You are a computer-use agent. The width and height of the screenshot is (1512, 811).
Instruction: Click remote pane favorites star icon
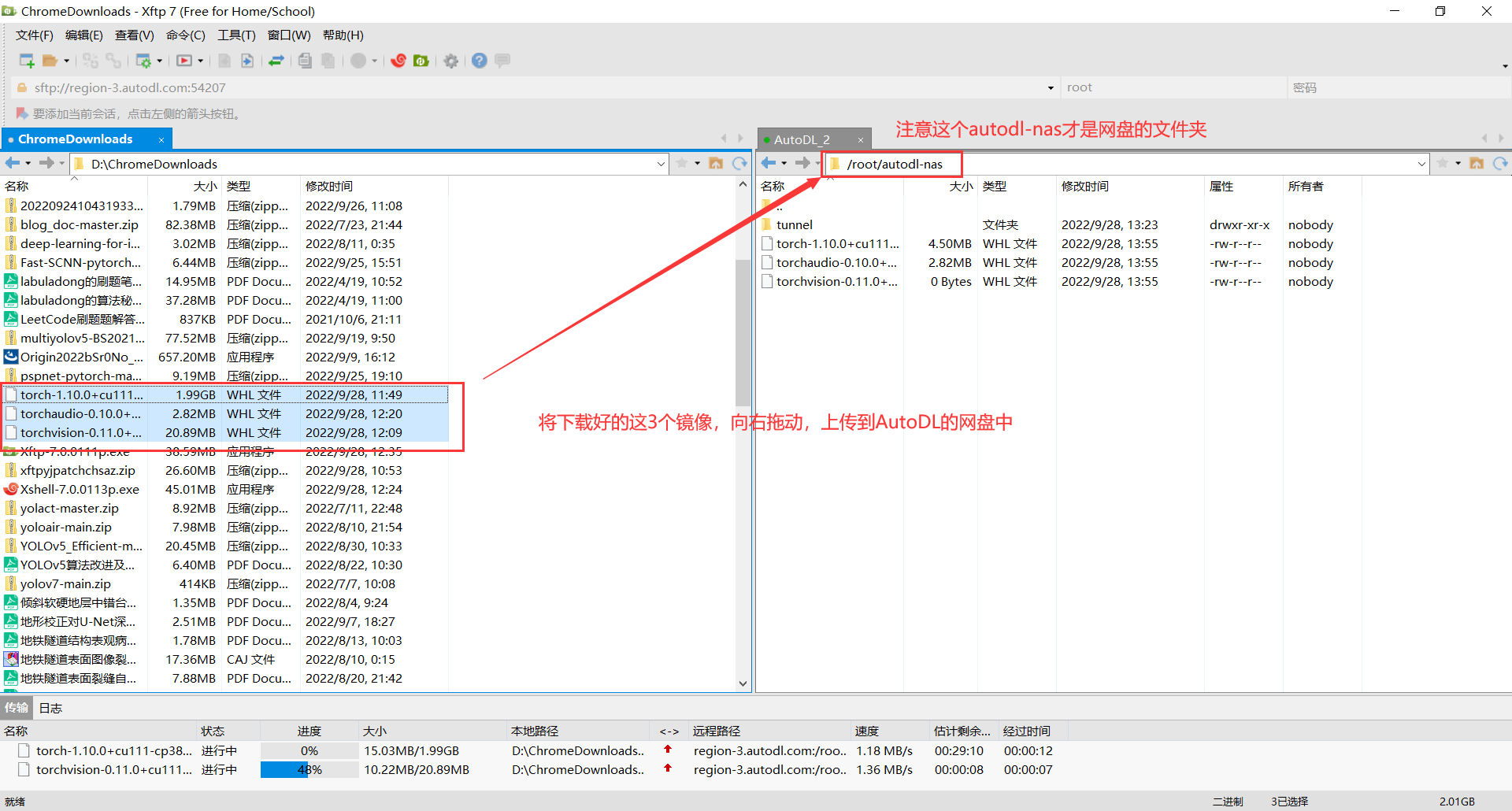(x=1443, y=163)
